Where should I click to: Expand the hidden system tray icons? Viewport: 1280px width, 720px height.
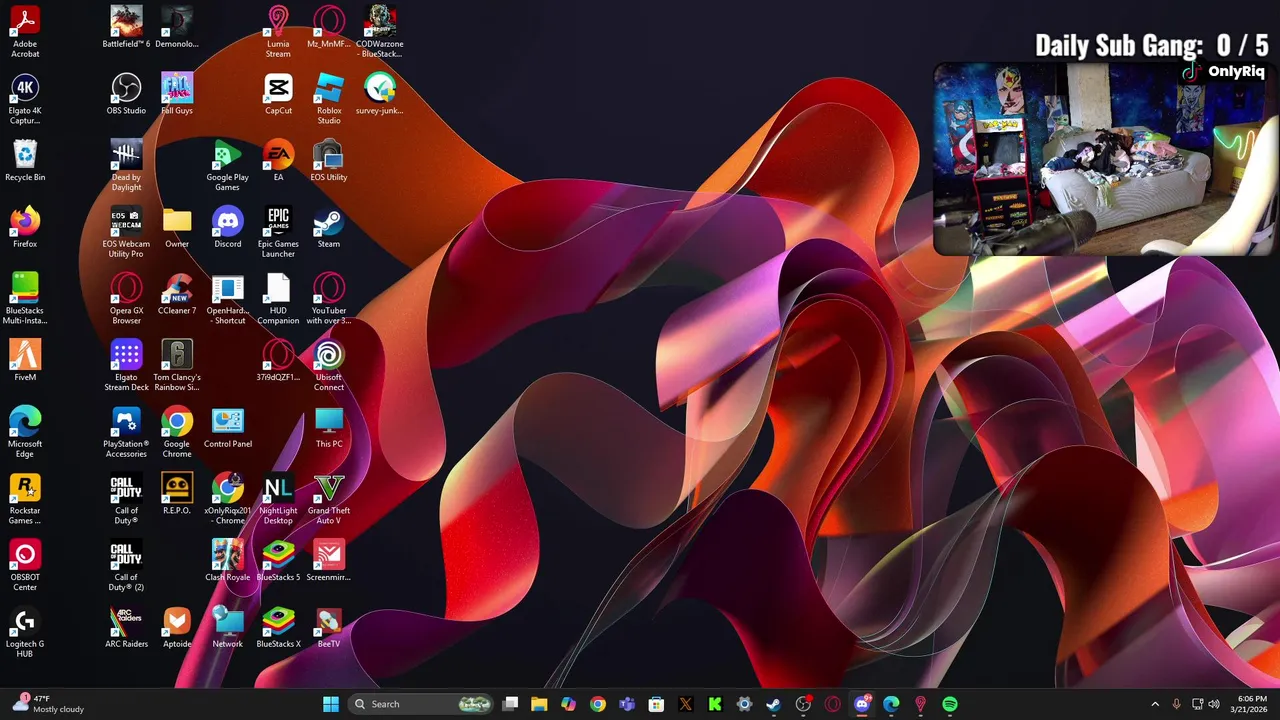pyautogui.click(x=1155, y=704)
